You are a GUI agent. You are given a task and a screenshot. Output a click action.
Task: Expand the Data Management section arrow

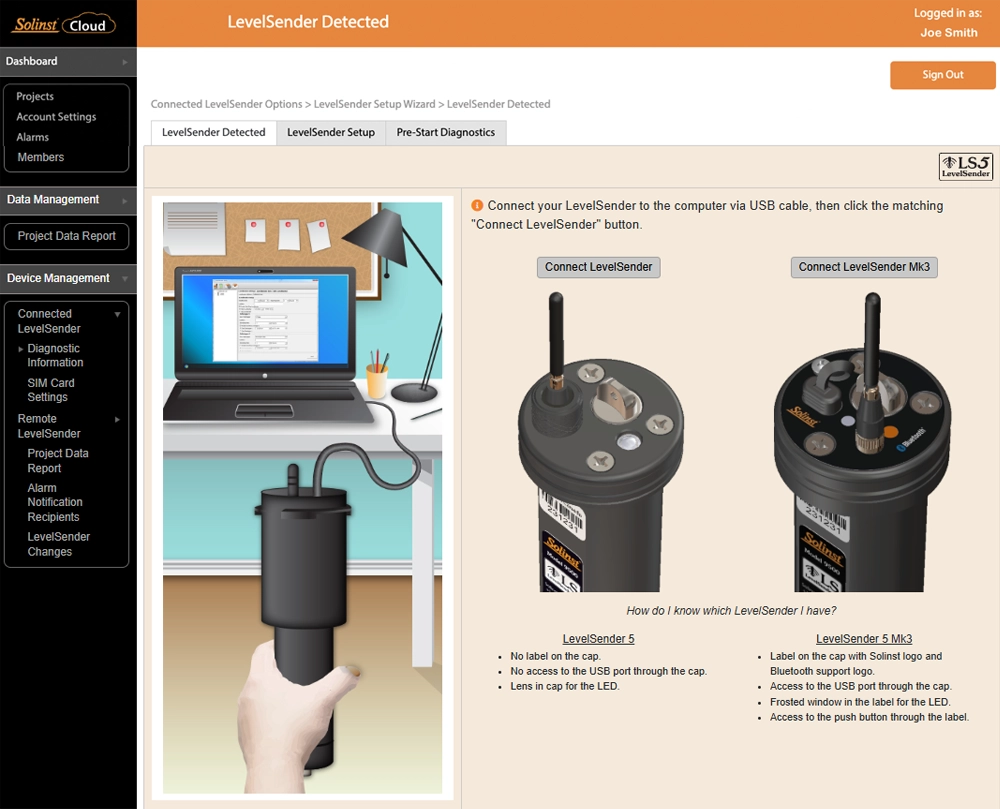coord(125,200)
